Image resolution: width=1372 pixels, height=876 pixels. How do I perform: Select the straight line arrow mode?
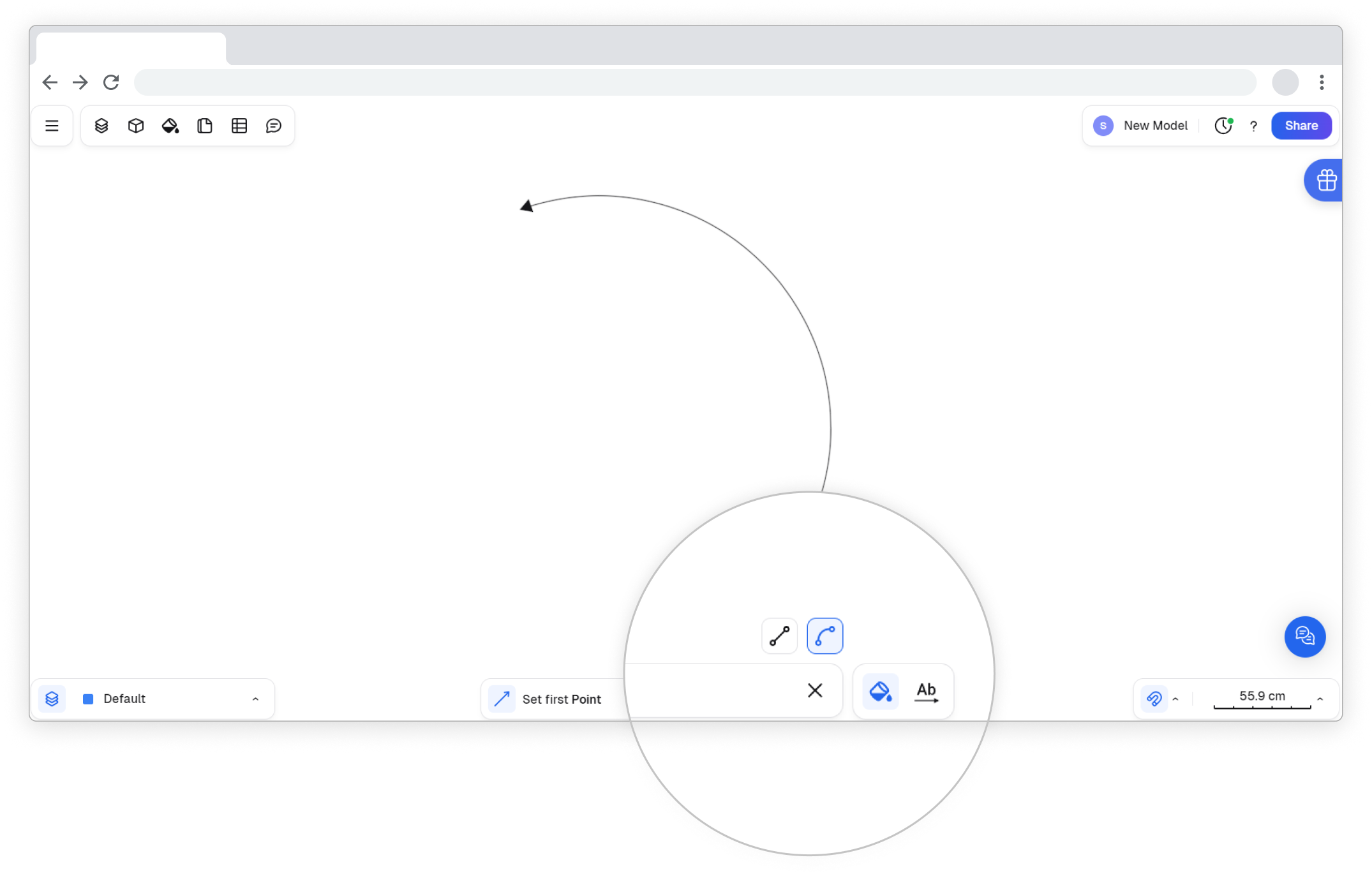tap(779, 636)
